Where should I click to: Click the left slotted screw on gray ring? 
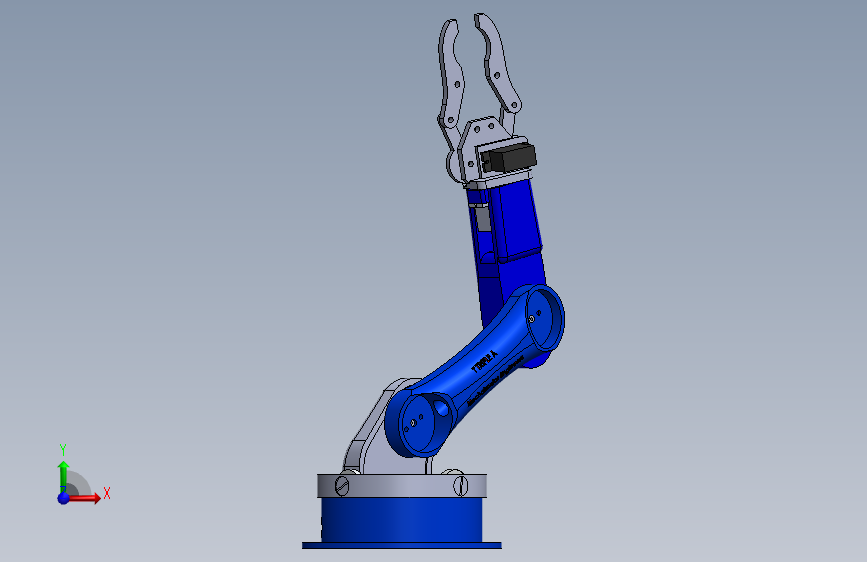[x=343, y=486]
